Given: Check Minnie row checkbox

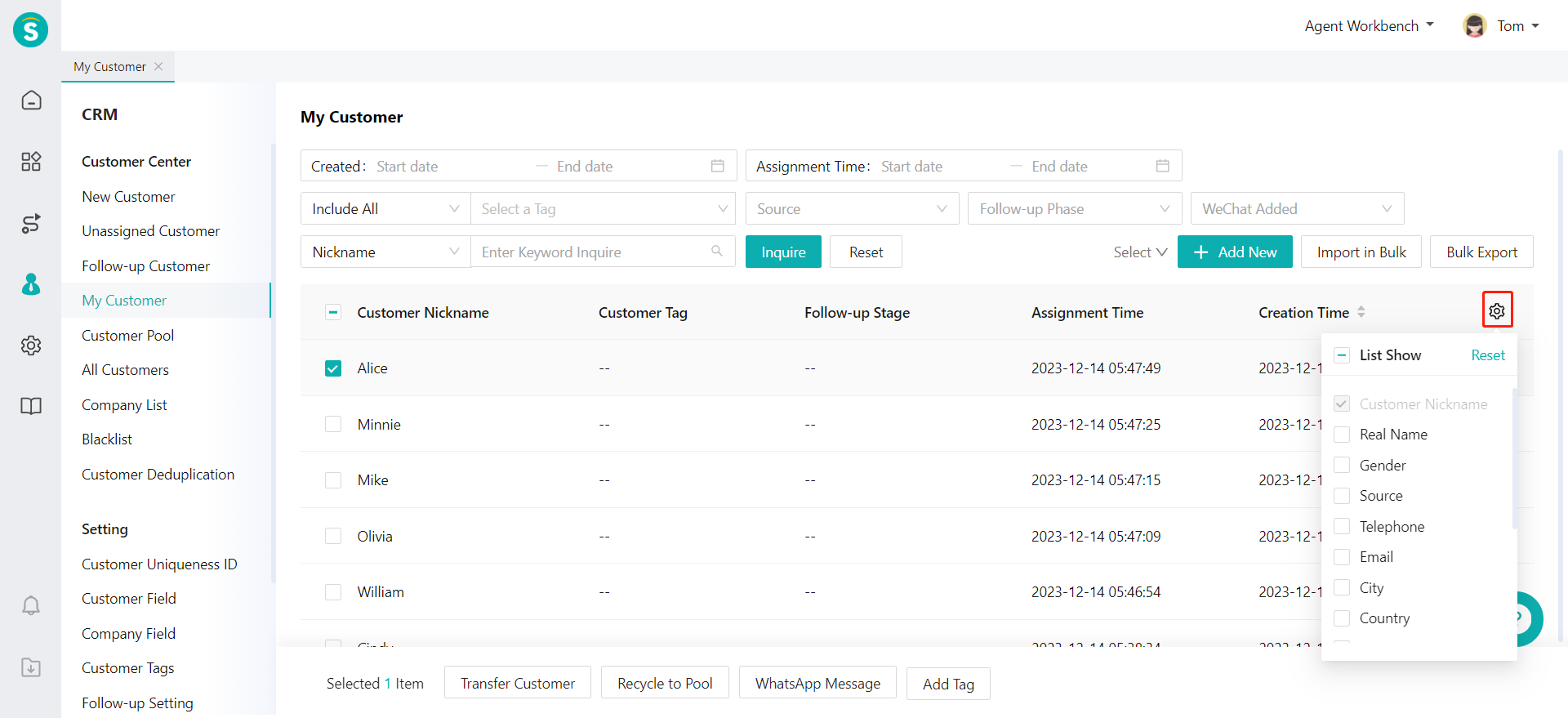Looking at the screenshot, I should pos(333,424).
